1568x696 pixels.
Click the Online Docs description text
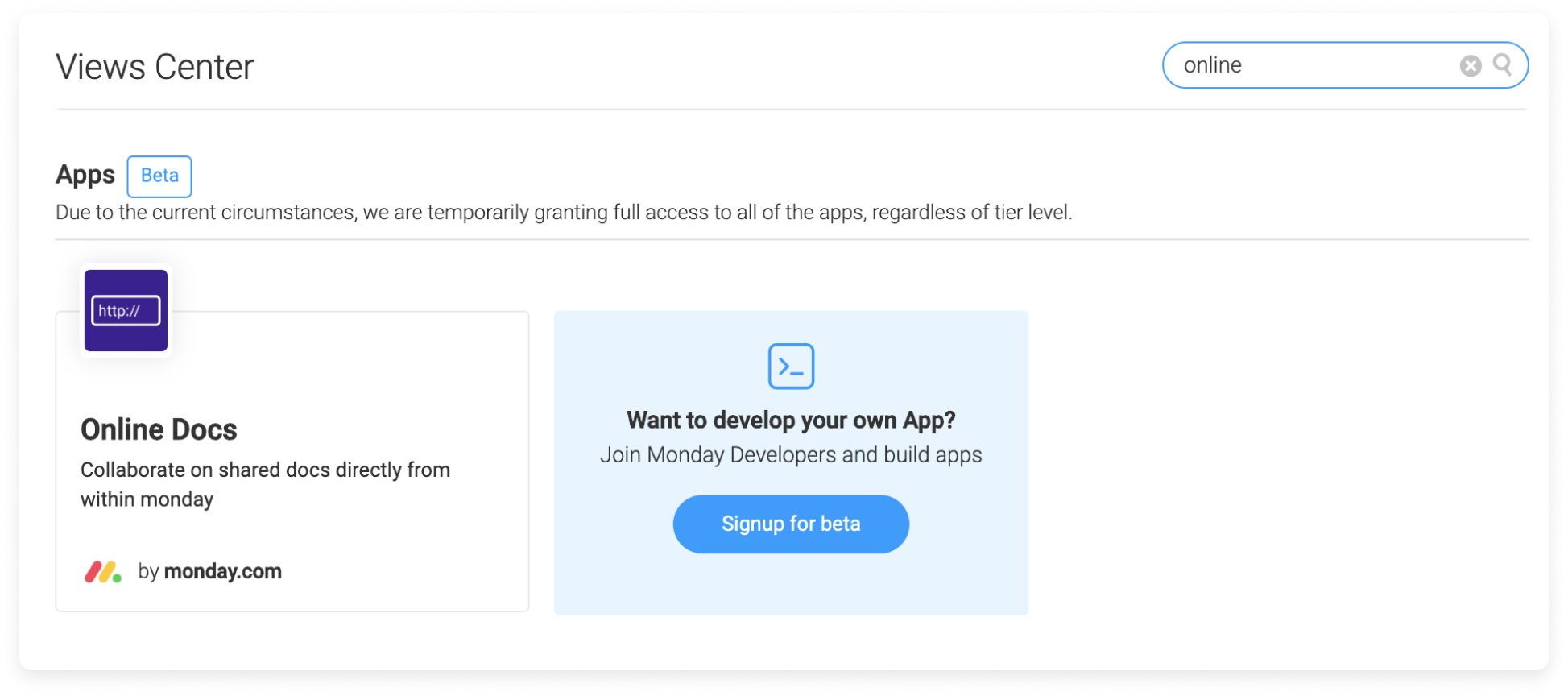pyautogui.click(x=265, y=484)
